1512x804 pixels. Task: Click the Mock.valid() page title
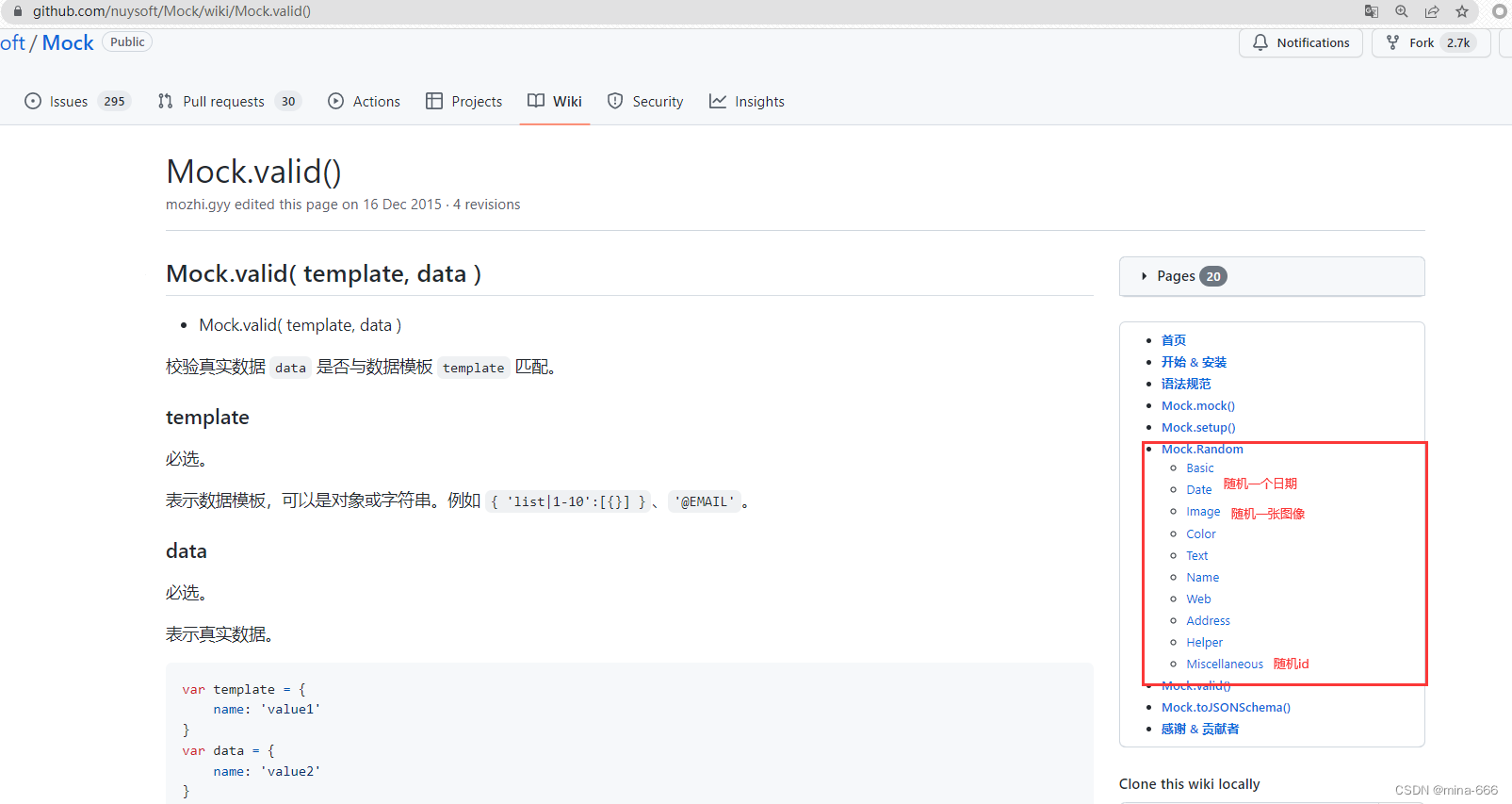point(253,172)
